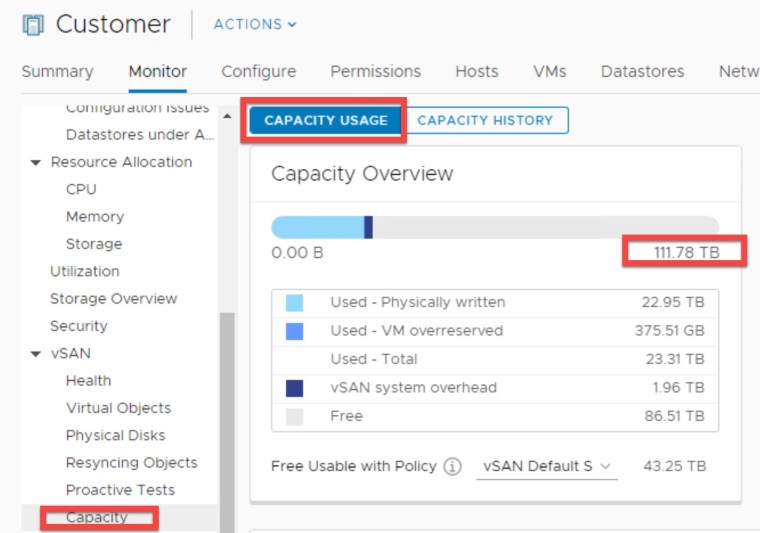Viewport: 760px width, 533px height.
Task: Click the 375.51 GB value
Action: [x=669, y=331]
